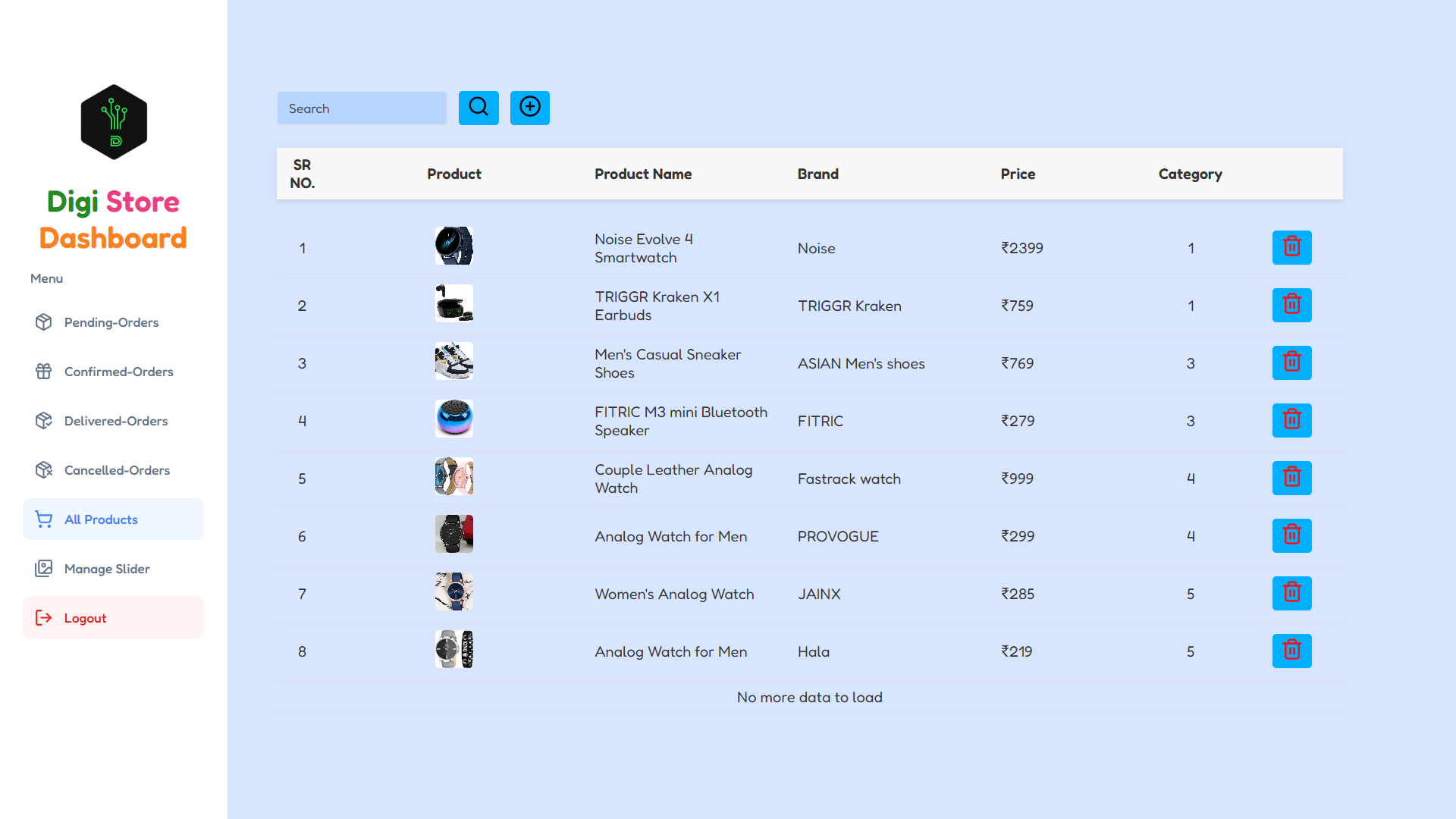Click the 'JAINX' brand cell
Viewport: 1456px width, 819px height.
819,594
